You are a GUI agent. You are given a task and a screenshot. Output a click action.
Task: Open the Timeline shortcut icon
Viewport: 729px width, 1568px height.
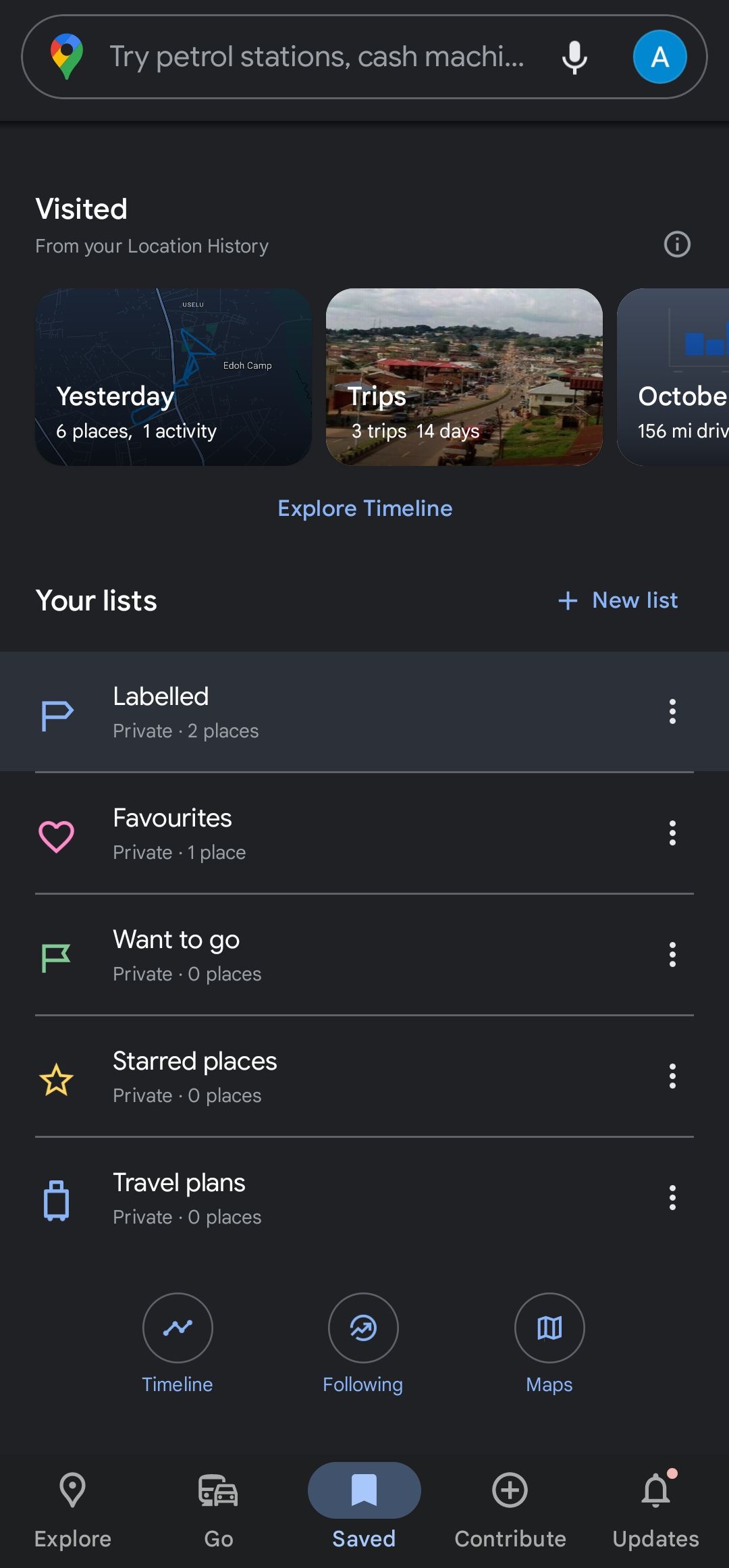point(178,1328)
